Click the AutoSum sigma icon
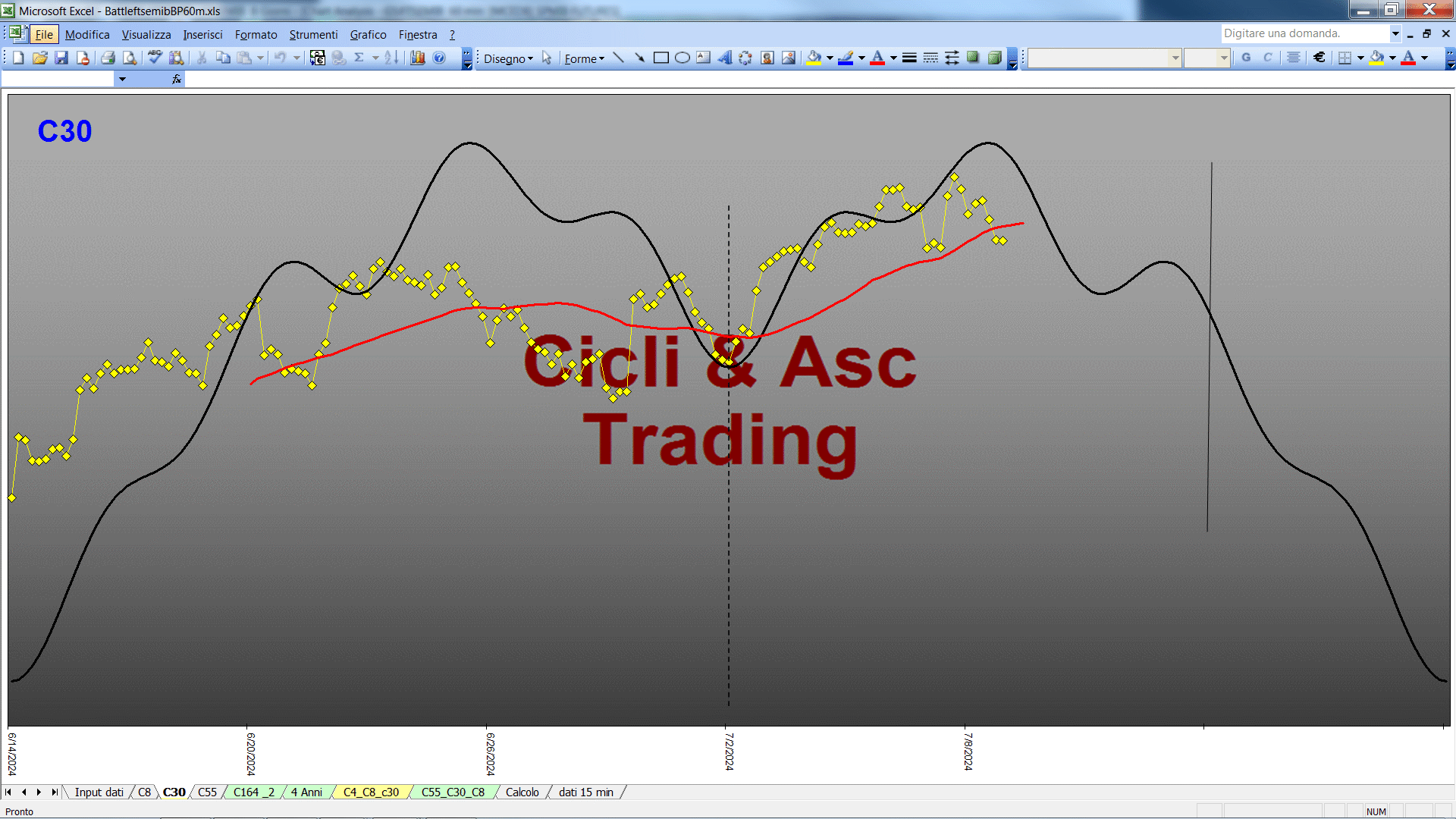This screenshot has width=1456, height=819. point(359,58)
